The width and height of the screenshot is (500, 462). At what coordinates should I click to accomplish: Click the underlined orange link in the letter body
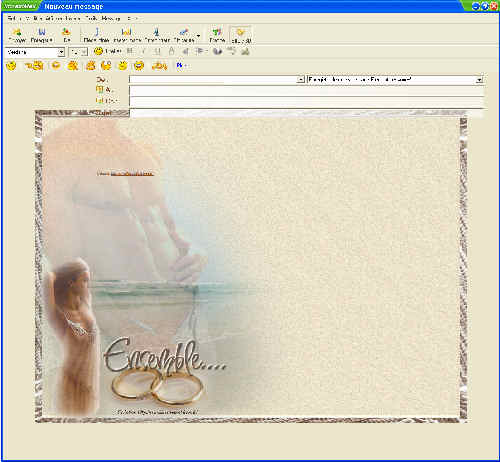[x=132, y=173]
